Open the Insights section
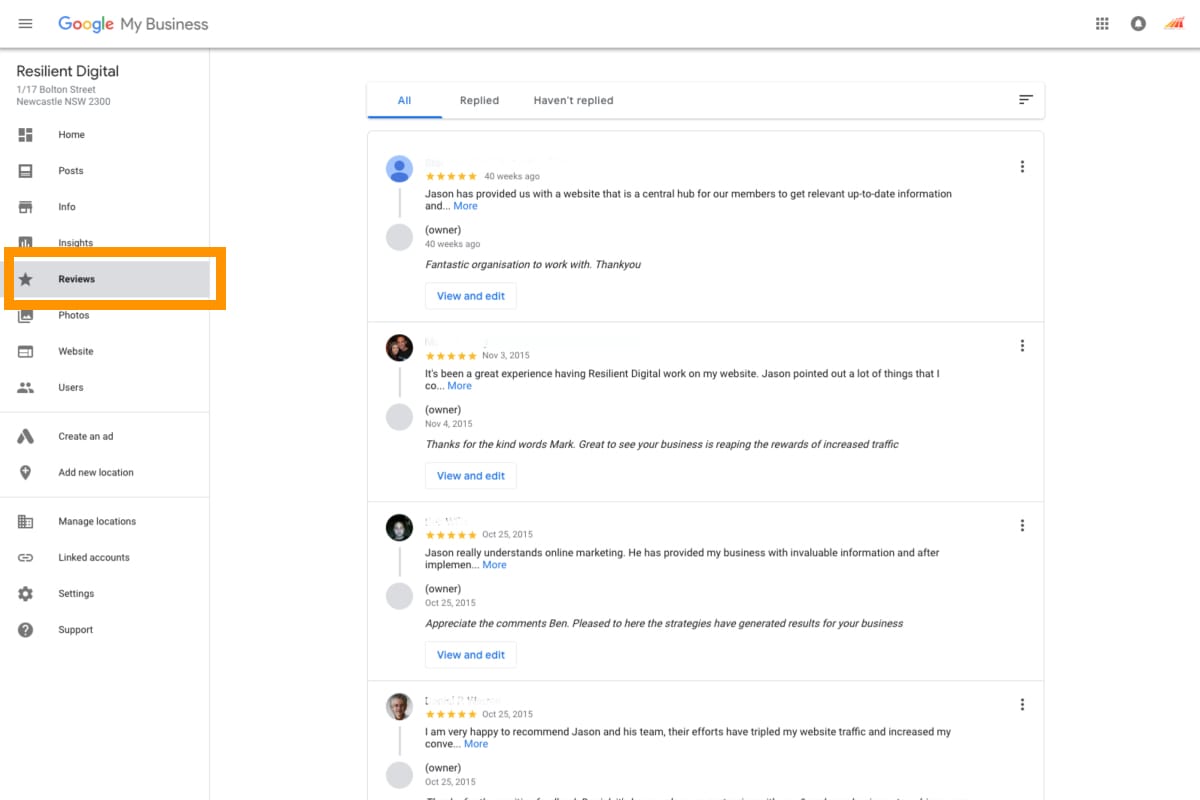 pos(75,243)
